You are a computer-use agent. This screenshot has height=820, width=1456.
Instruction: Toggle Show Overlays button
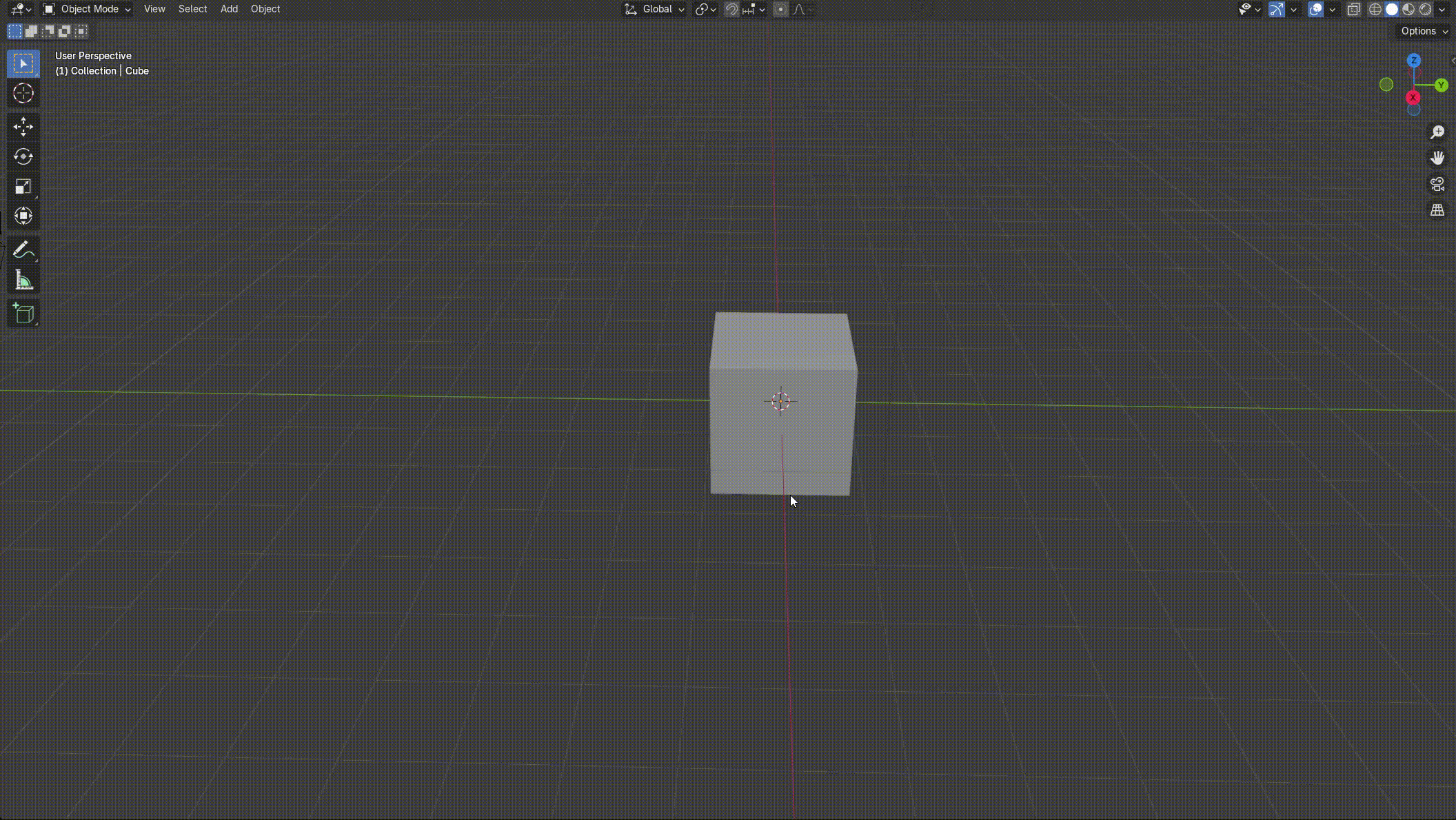1316,9
